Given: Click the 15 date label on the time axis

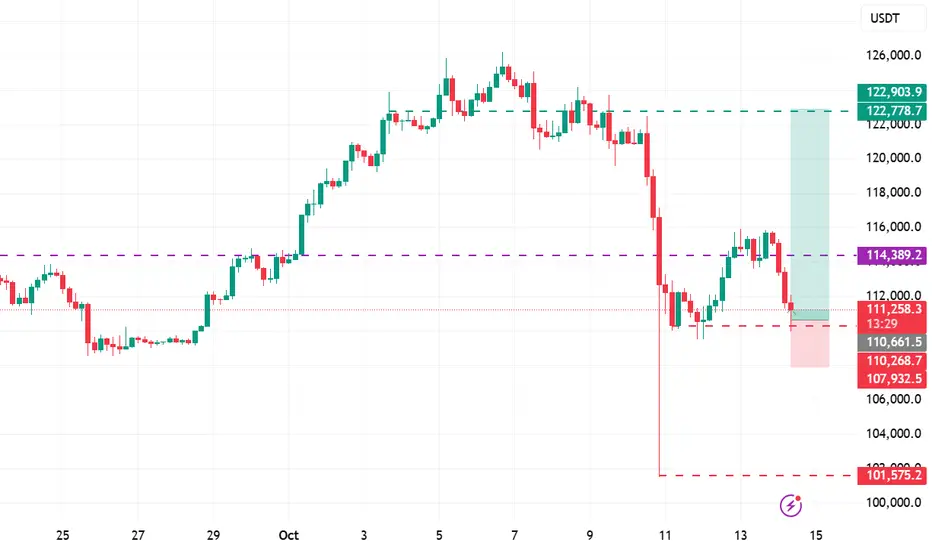Looking at the screenshot, I should coord(816,534).
